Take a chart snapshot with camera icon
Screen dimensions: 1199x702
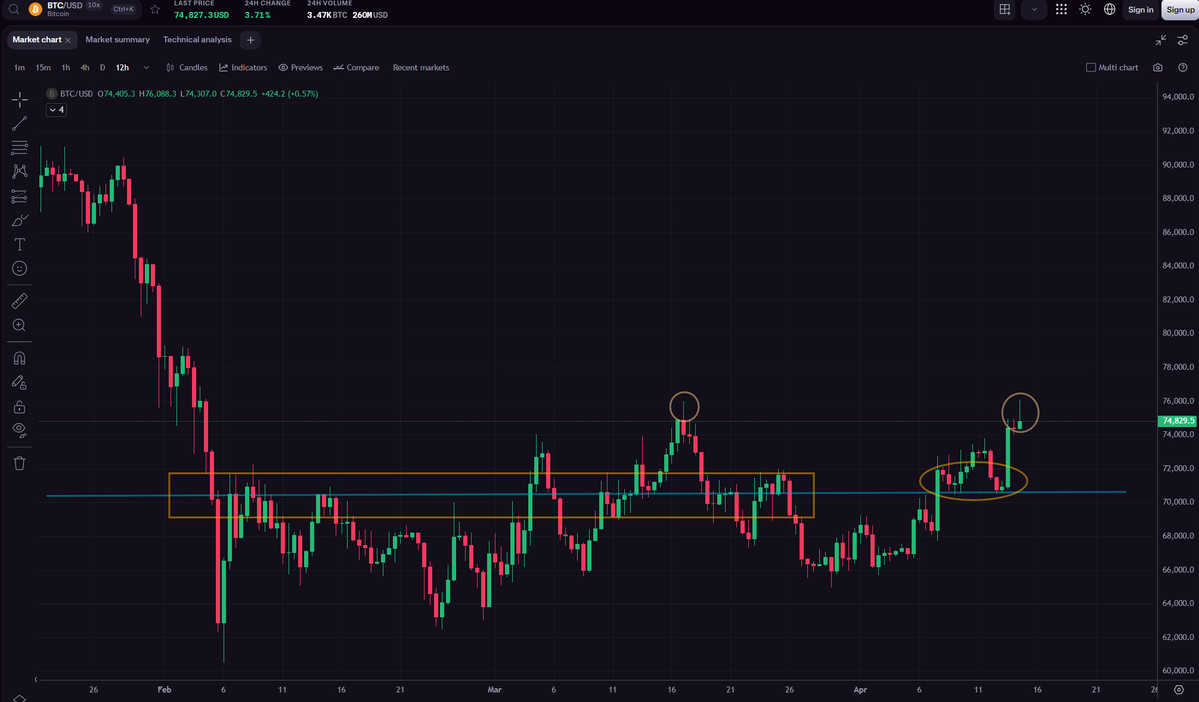1157,68
